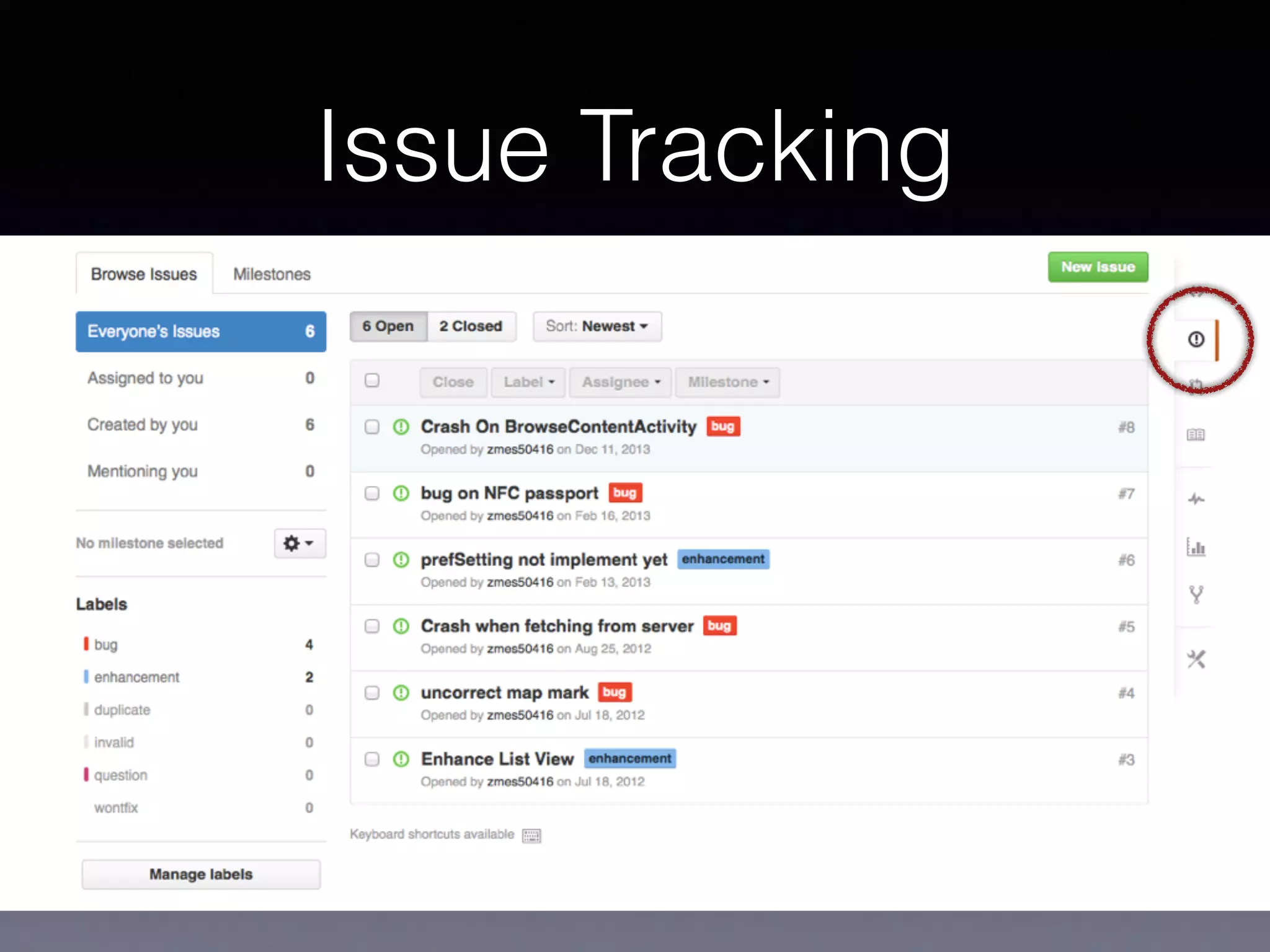Click open status icon for issue #3

(401, 759)
